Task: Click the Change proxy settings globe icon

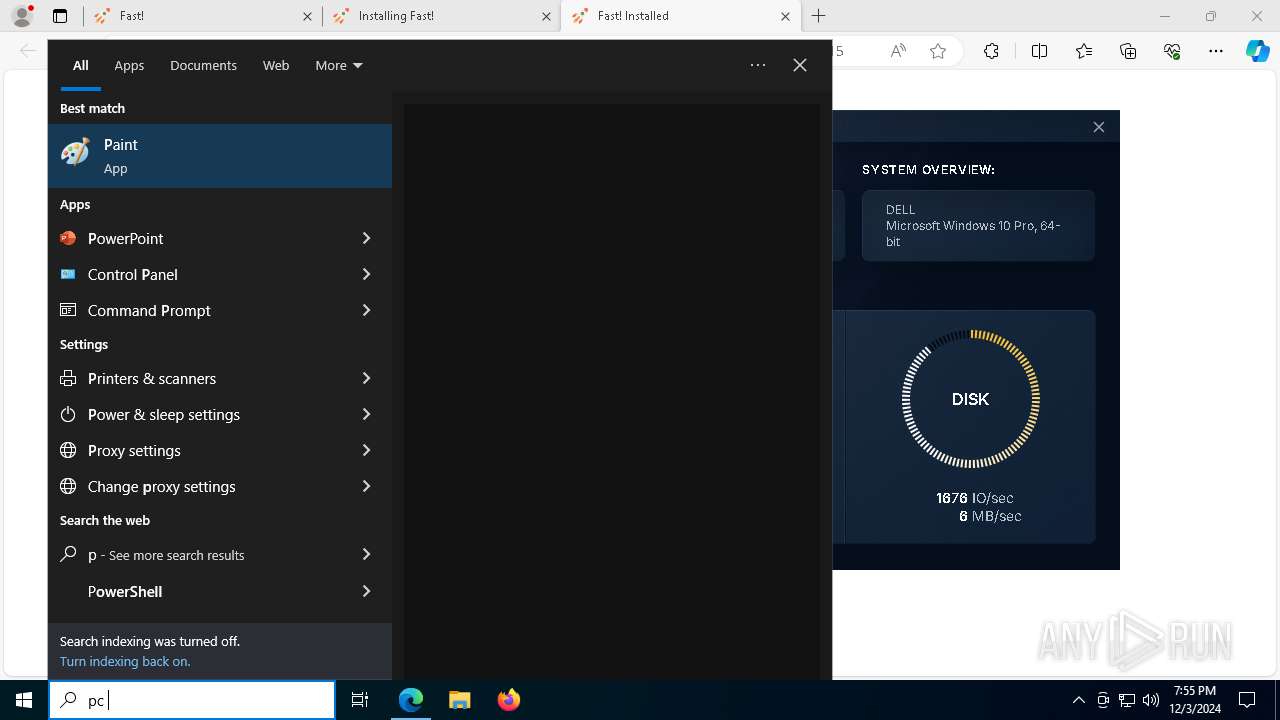Action: 68,486
